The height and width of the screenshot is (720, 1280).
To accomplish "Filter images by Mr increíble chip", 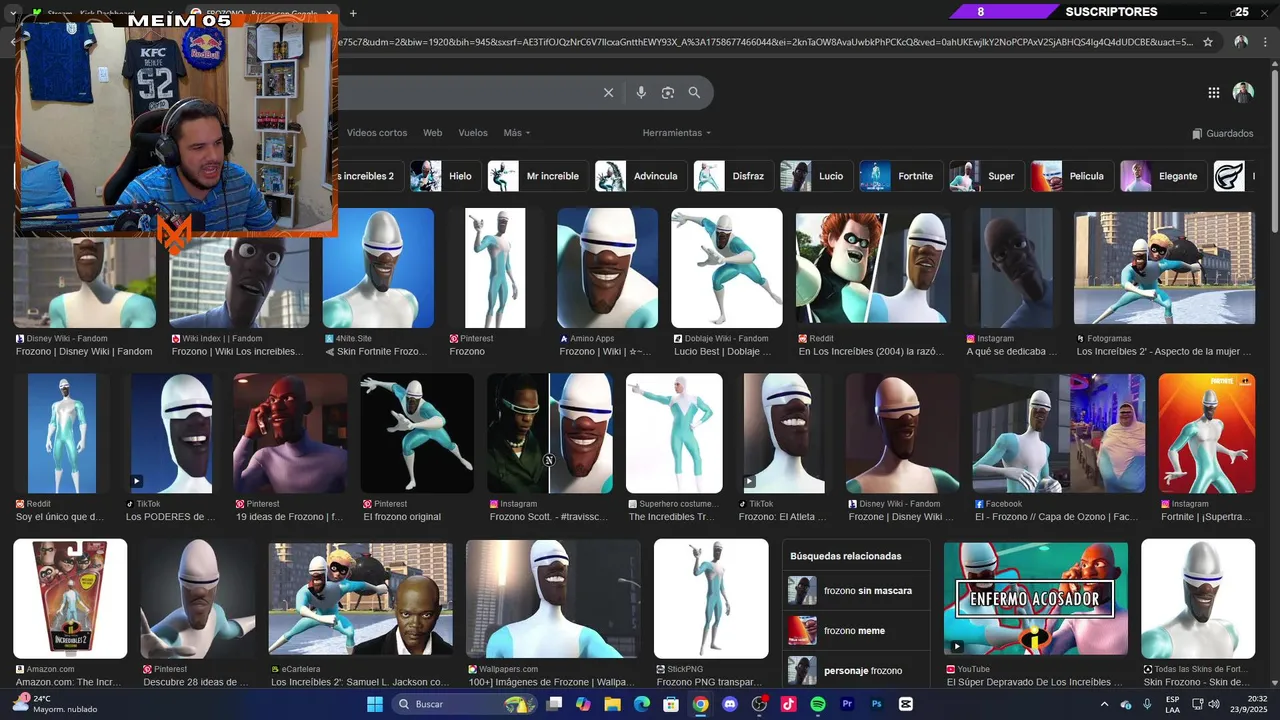I will [x=537, y=176].
